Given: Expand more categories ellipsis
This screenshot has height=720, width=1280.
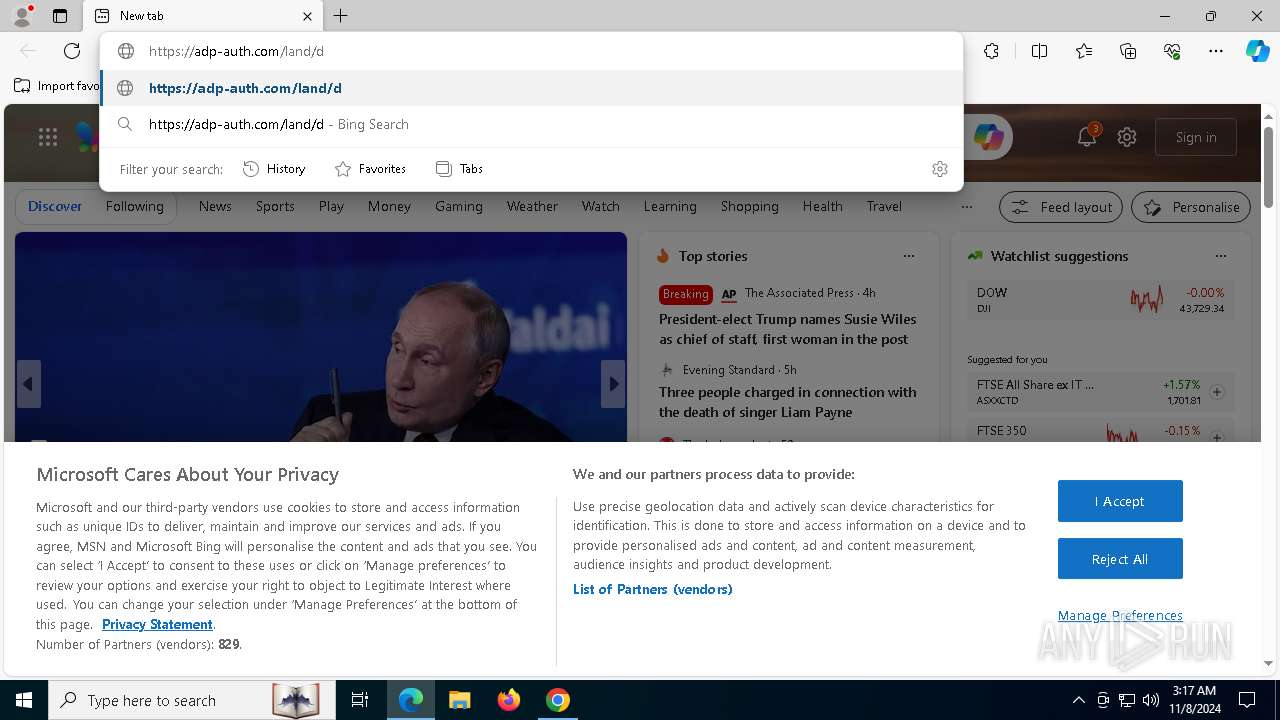Looking at the screenshot, I should [x=966, y=207].
